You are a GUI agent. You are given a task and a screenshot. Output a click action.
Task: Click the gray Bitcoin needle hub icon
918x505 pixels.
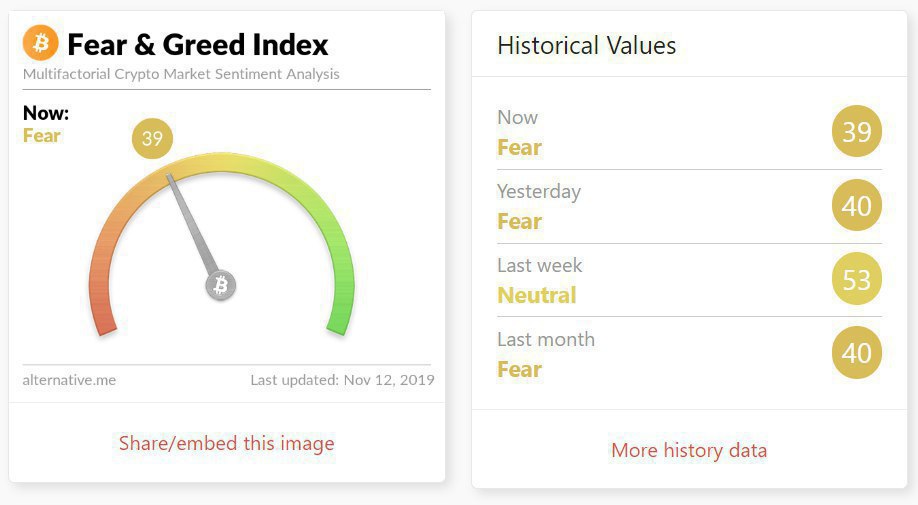(221, 286)
